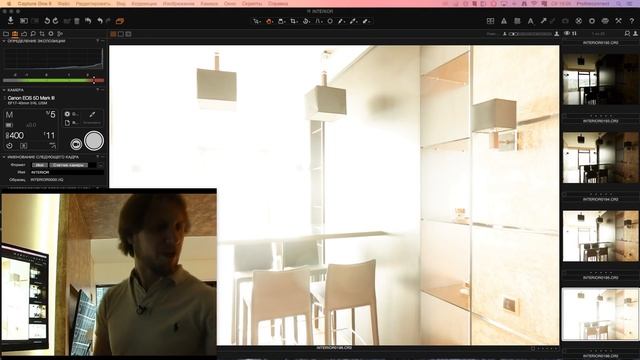Select second dark interior thumbnail
The width and height of the screenshot is (640, 360).
click(x=601, y=158)
